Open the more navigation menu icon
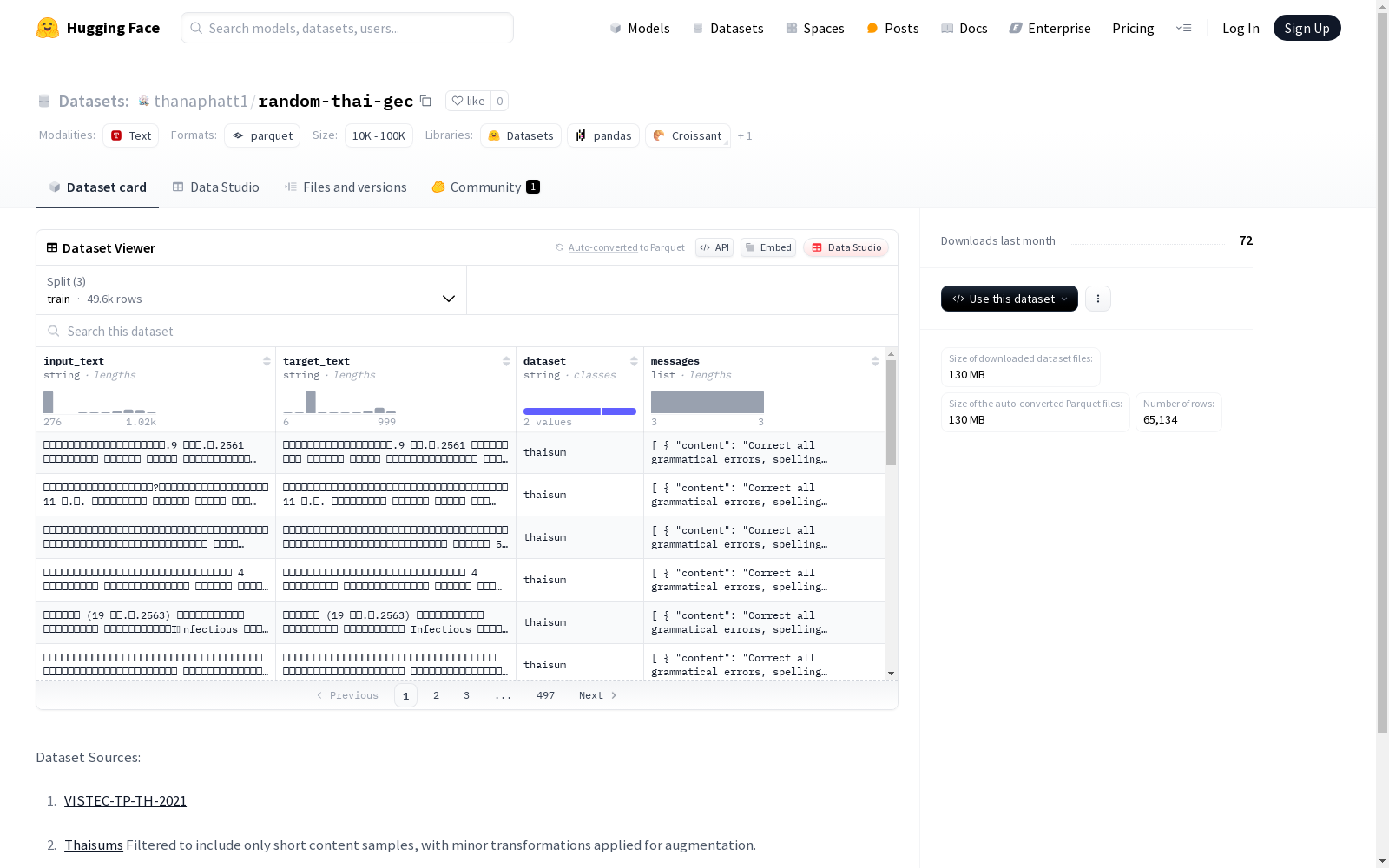This screenshot has width=1389, height=868. click(x=1183, y=28)
